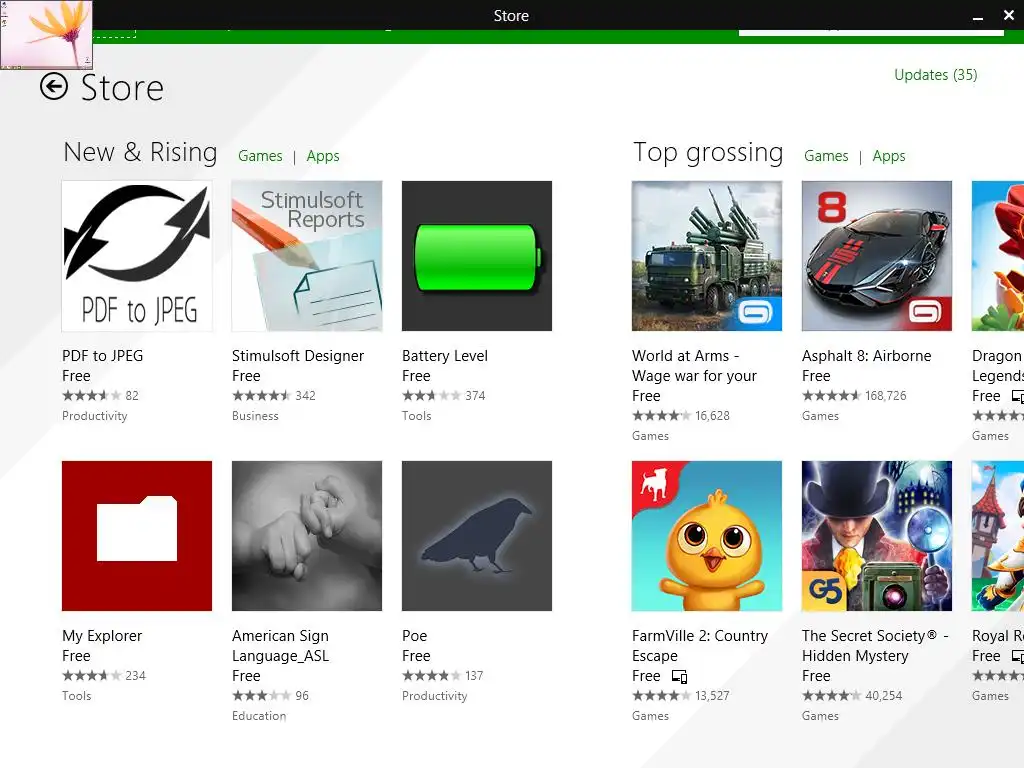Open FarmVille 2 chick game tile
1024x768 pixels.
tap(707, 536)
